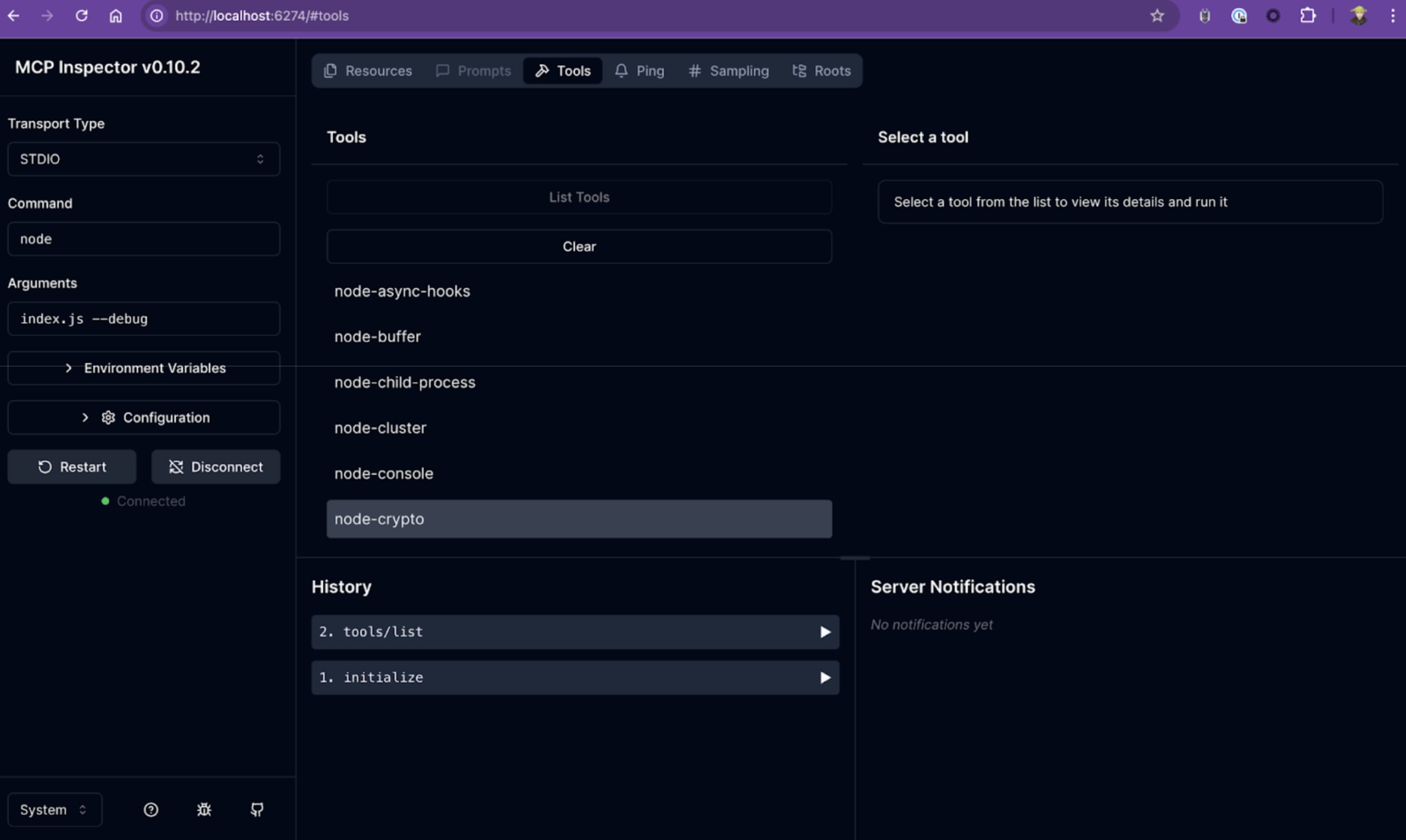Open the Sampling tab
This screenshot has width=1406, height=840.
point(728,71)
